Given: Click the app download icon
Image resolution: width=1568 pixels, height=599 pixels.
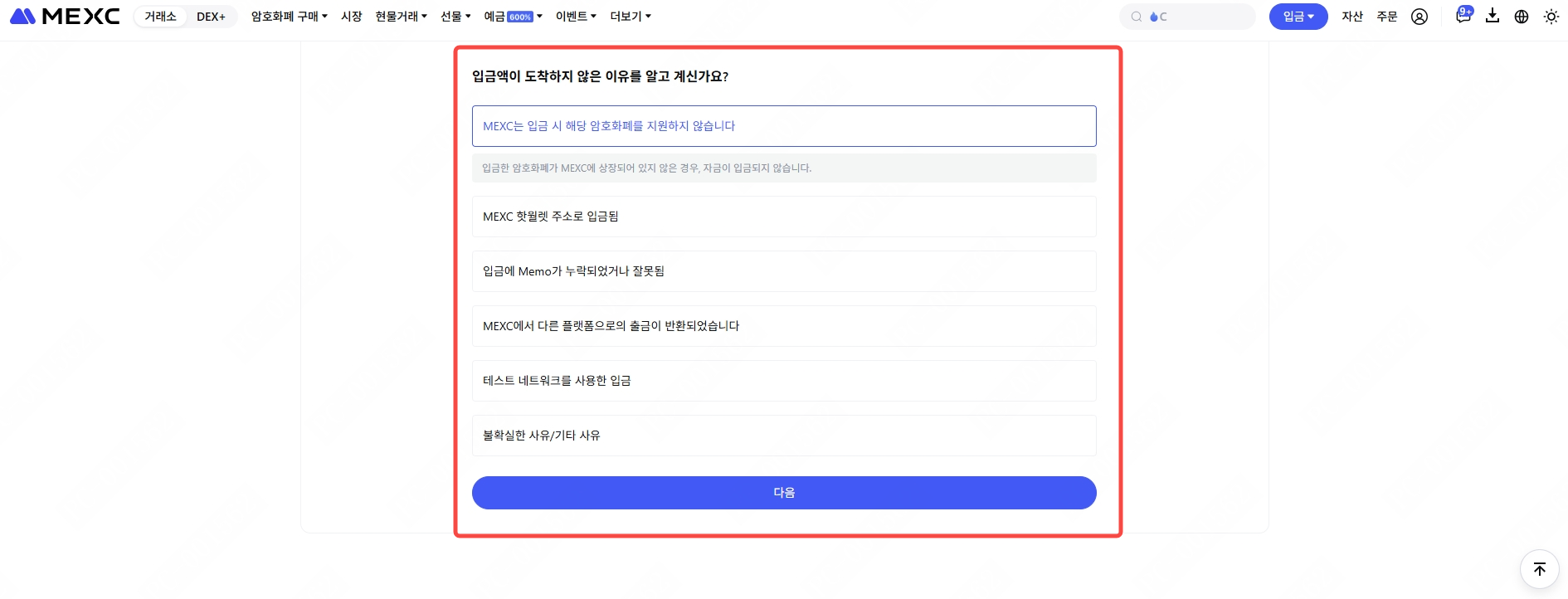Looking at the screenshot, I should tap(1493, 16).
